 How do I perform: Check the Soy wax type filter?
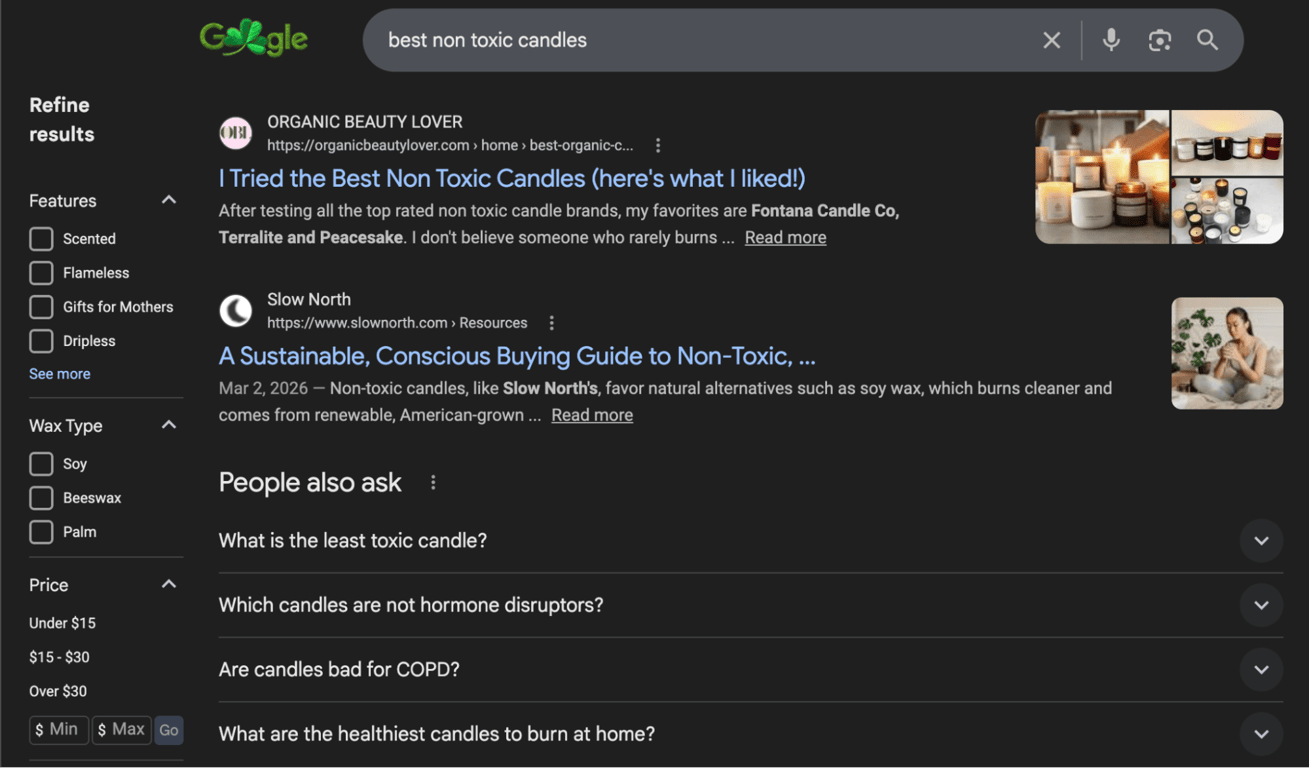click(x=41, y=463)
